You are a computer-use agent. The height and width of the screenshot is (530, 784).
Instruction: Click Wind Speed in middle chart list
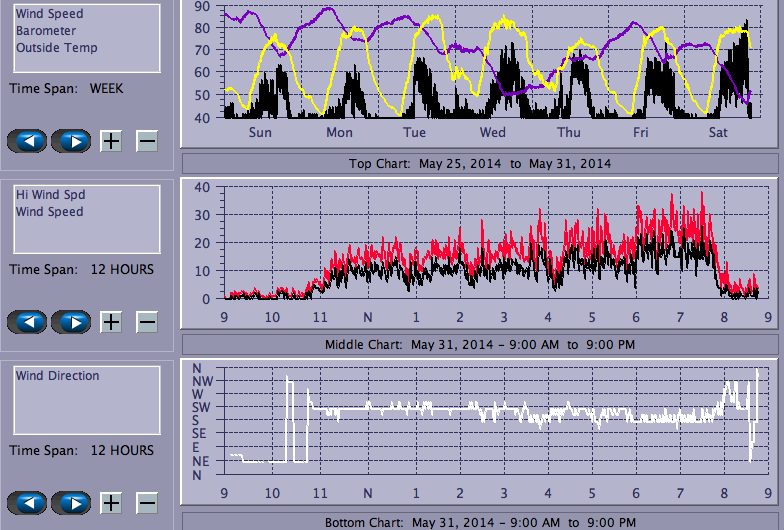(x=49, y=212)
